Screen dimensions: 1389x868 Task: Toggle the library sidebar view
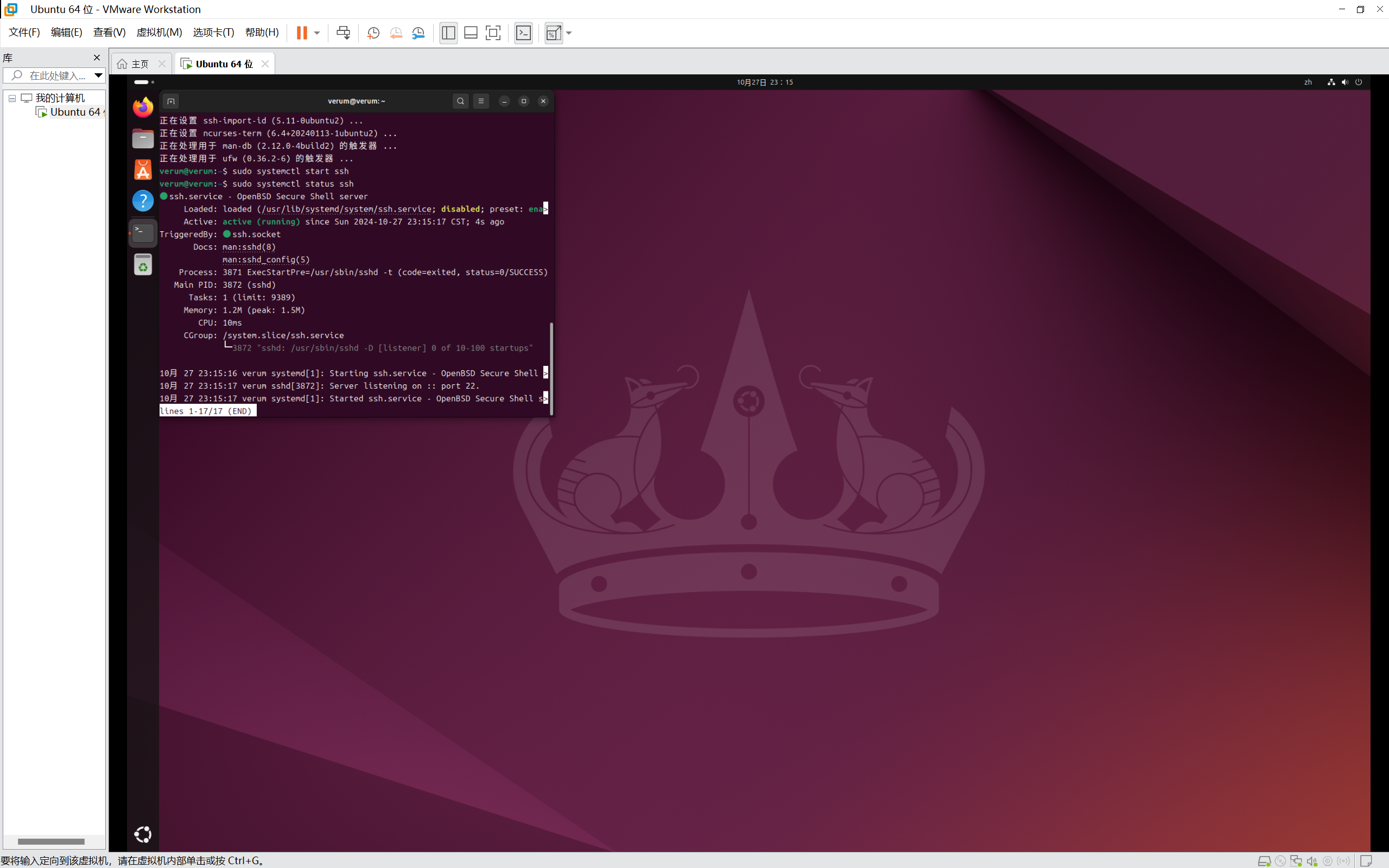[x=448, y=33]
